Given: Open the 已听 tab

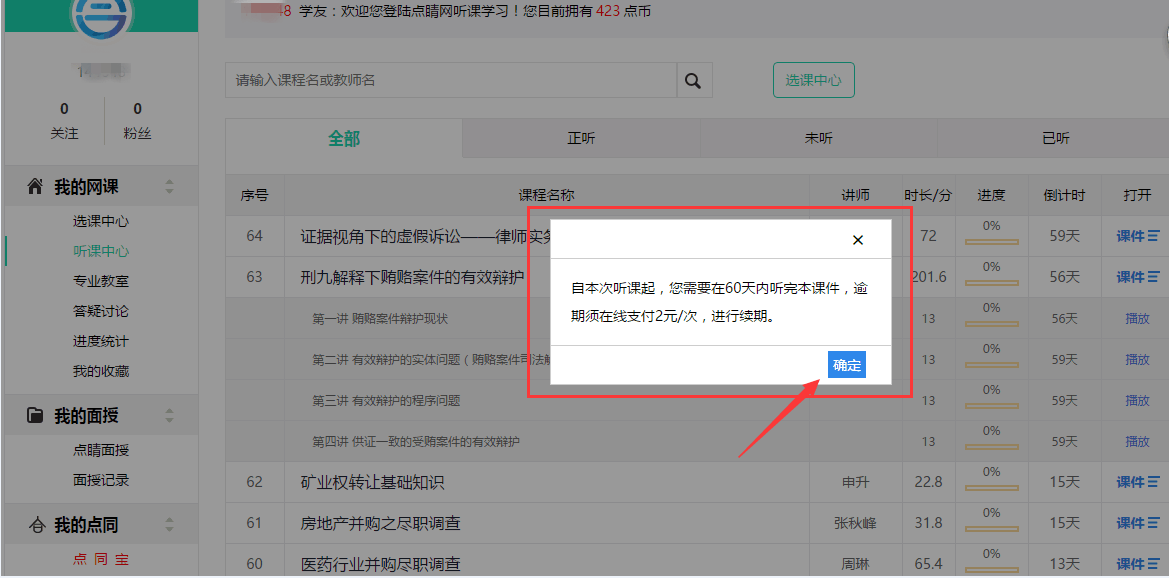Looking at the screenshot, I should [1055, 139].
